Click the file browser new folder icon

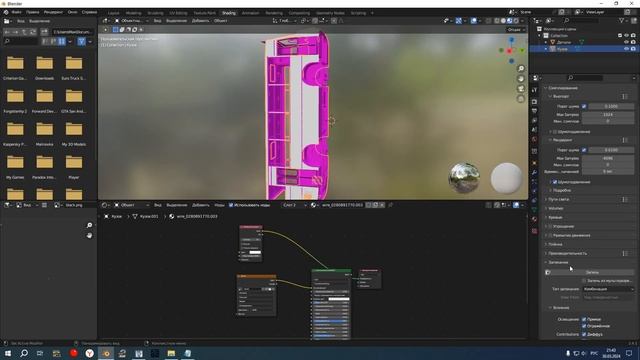tap(44, 32)
